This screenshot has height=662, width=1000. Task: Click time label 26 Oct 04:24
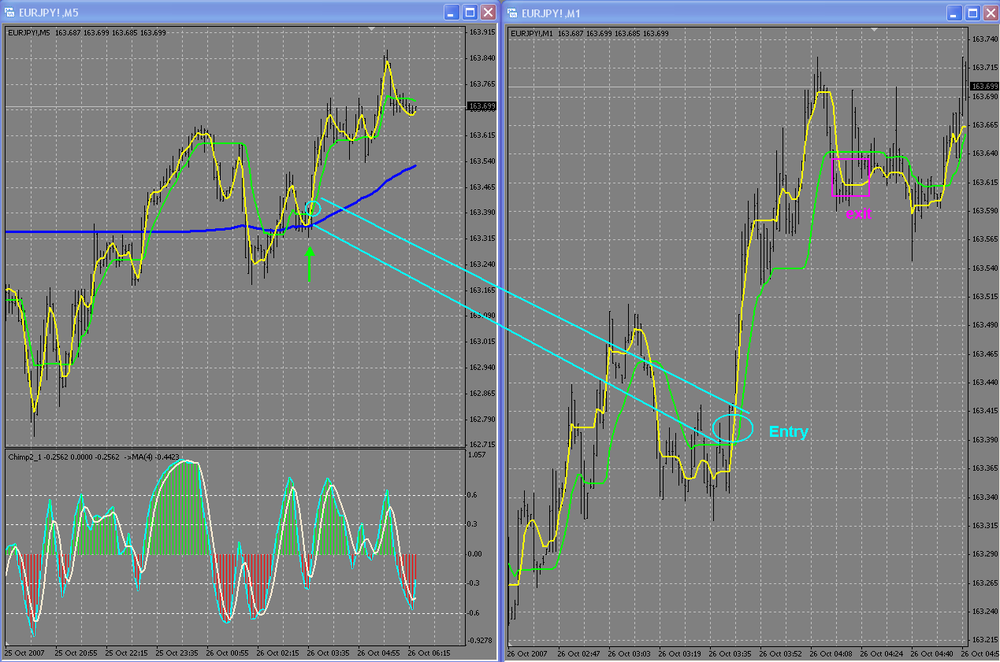(882, 654)
